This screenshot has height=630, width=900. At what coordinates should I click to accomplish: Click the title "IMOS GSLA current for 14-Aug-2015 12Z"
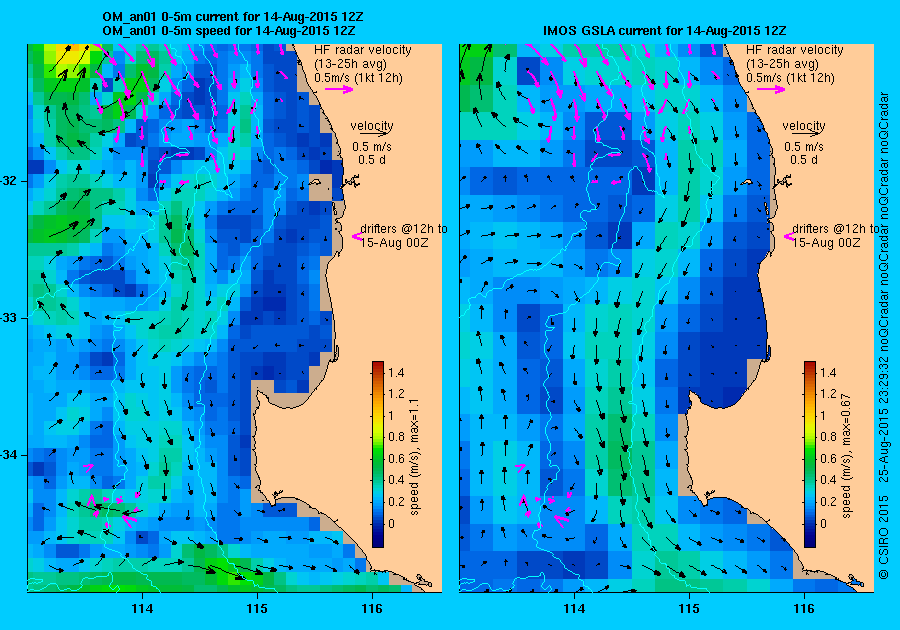click(x=665, y=31)
